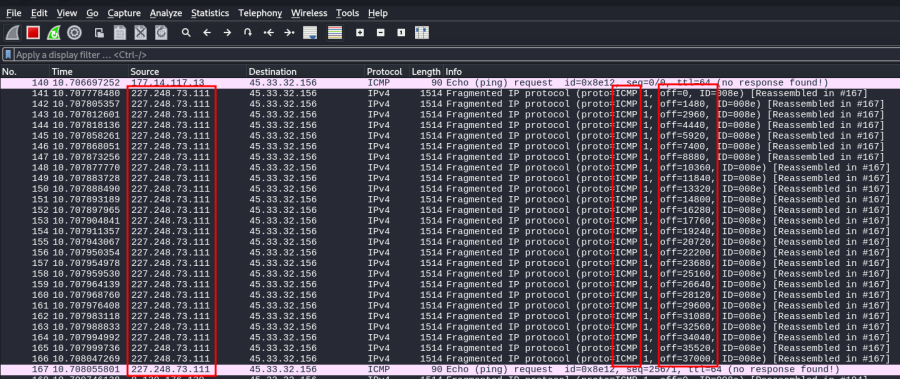The image size is (900, 379).
Task: Toggle auto scroll during live capture
Action: pyautogui.click(x=310, y=33)
